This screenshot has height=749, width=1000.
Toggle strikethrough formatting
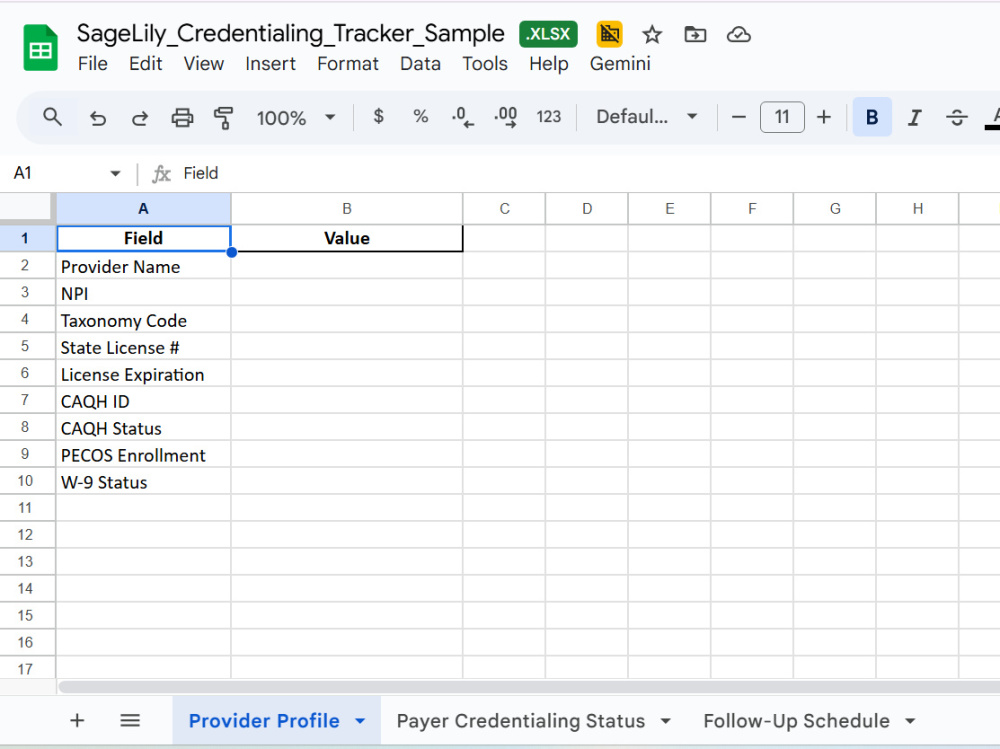pyautogui.click(x=957, y=117)
